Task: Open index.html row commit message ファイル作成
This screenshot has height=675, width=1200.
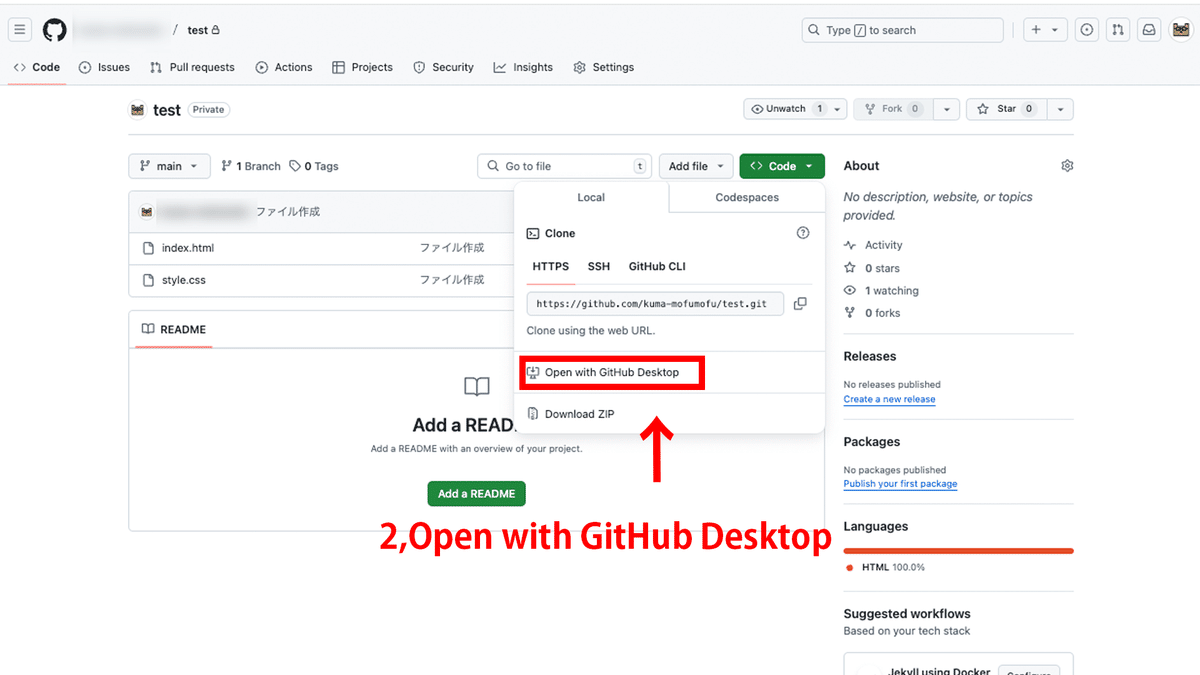Action: pos(451,248)
